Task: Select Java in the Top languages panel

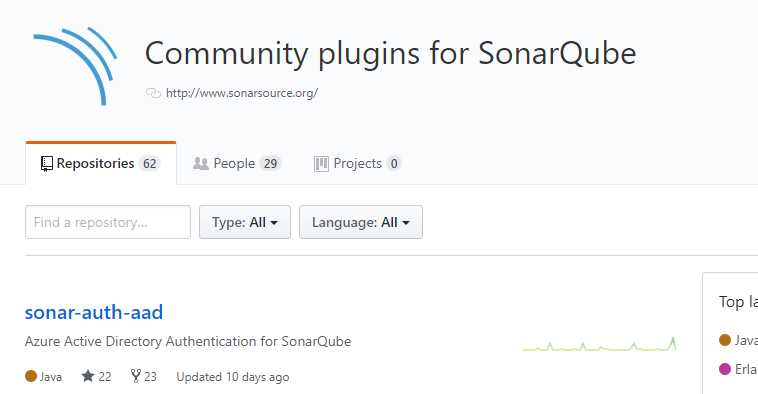Action: click(745, 340)
